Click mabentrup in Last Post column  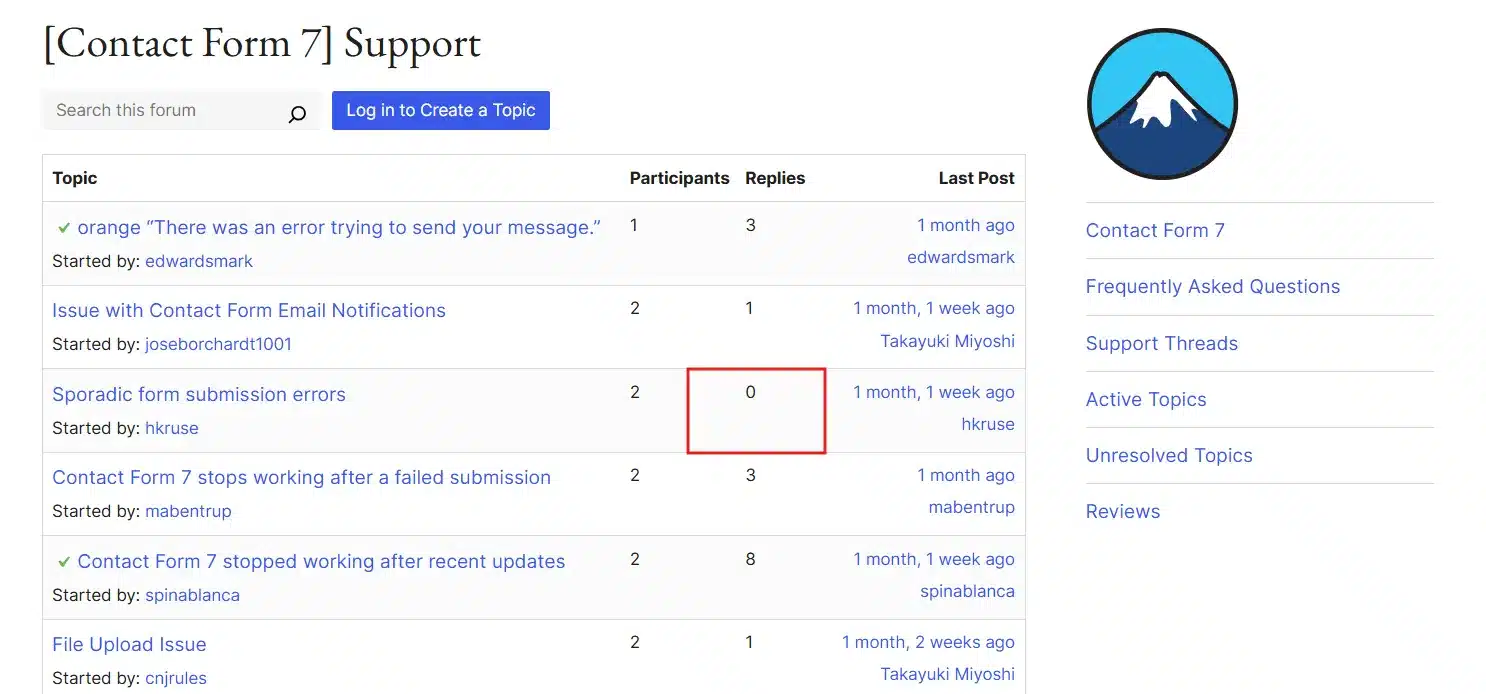point(971,507)
